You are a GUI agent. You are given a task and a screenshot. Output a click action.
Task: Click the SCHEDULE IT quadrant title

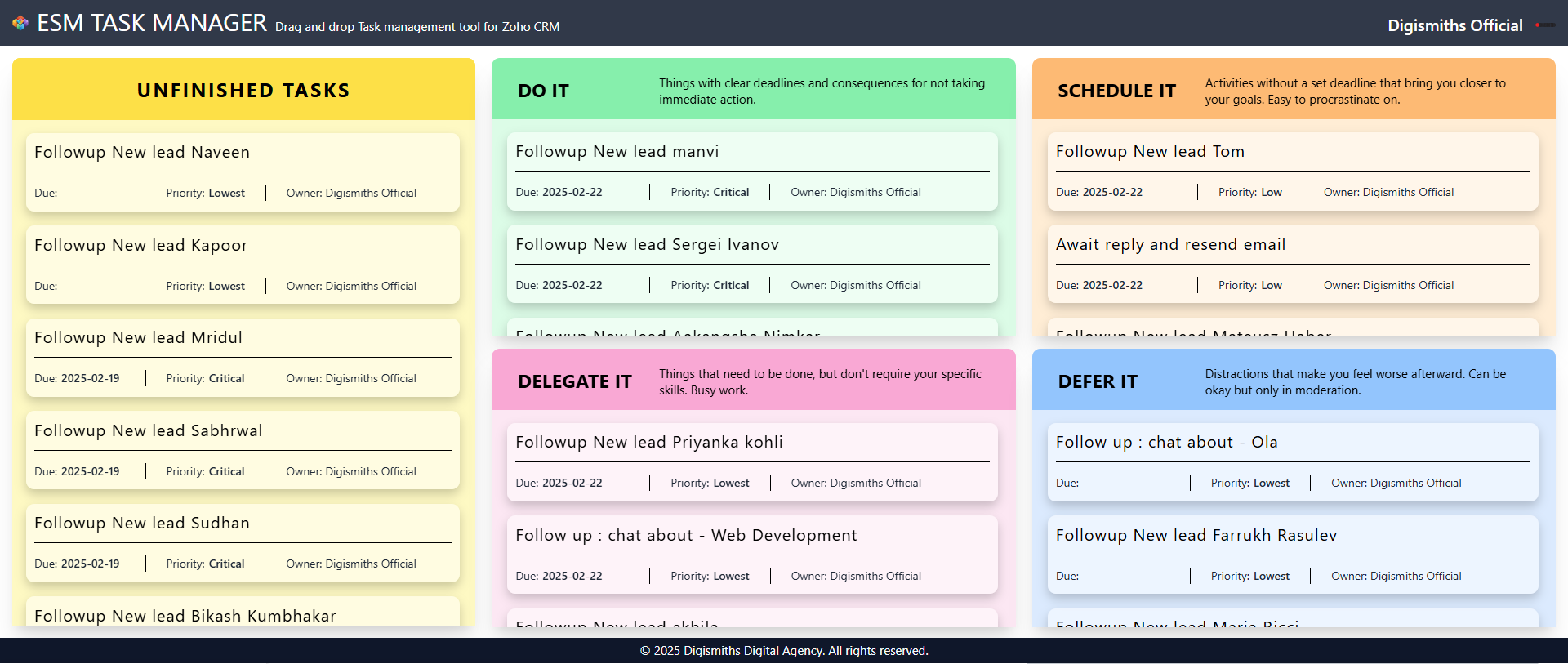pos(1116,91)
